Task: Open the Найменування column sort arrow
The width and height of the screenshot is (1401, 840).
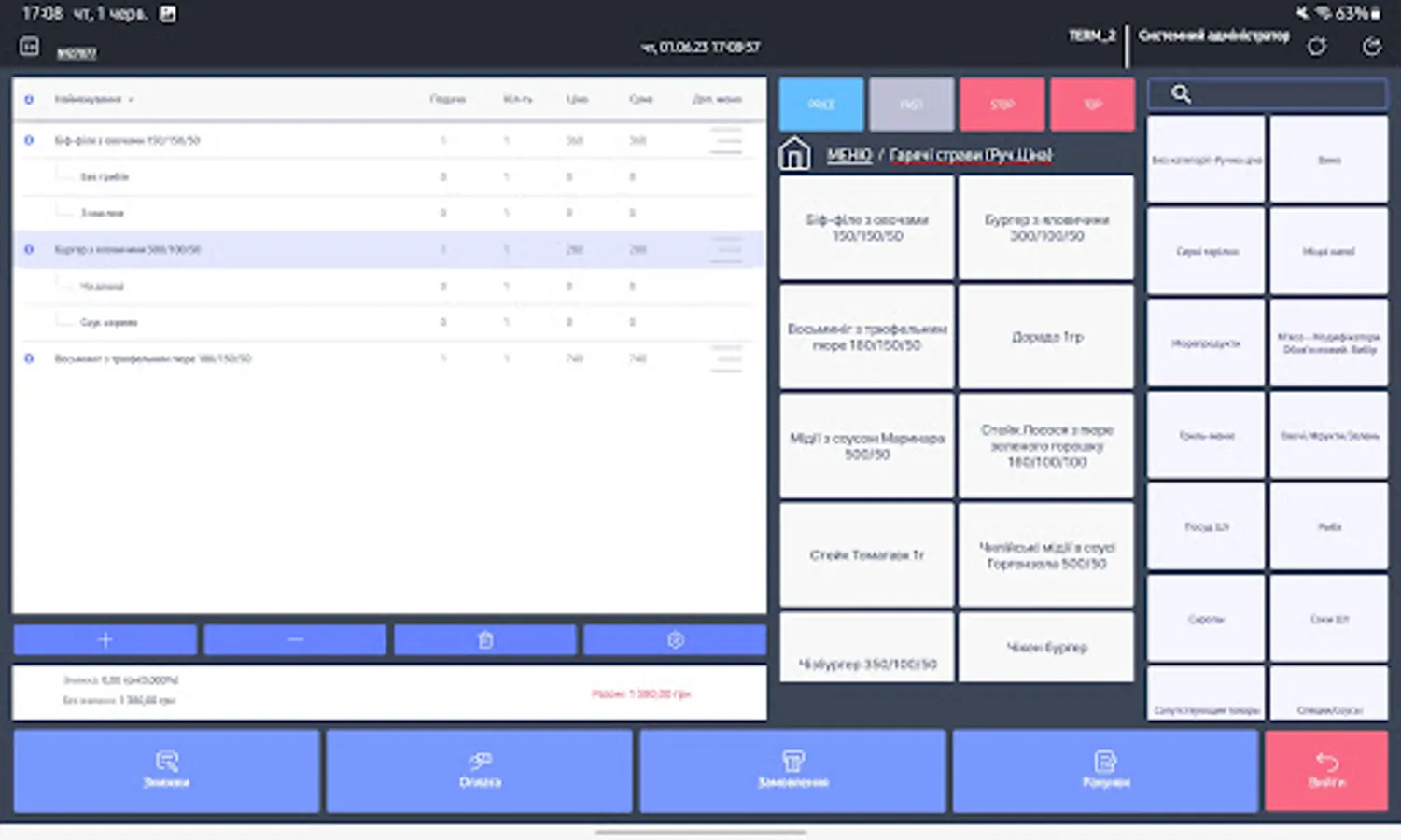Action: [131, 100]
